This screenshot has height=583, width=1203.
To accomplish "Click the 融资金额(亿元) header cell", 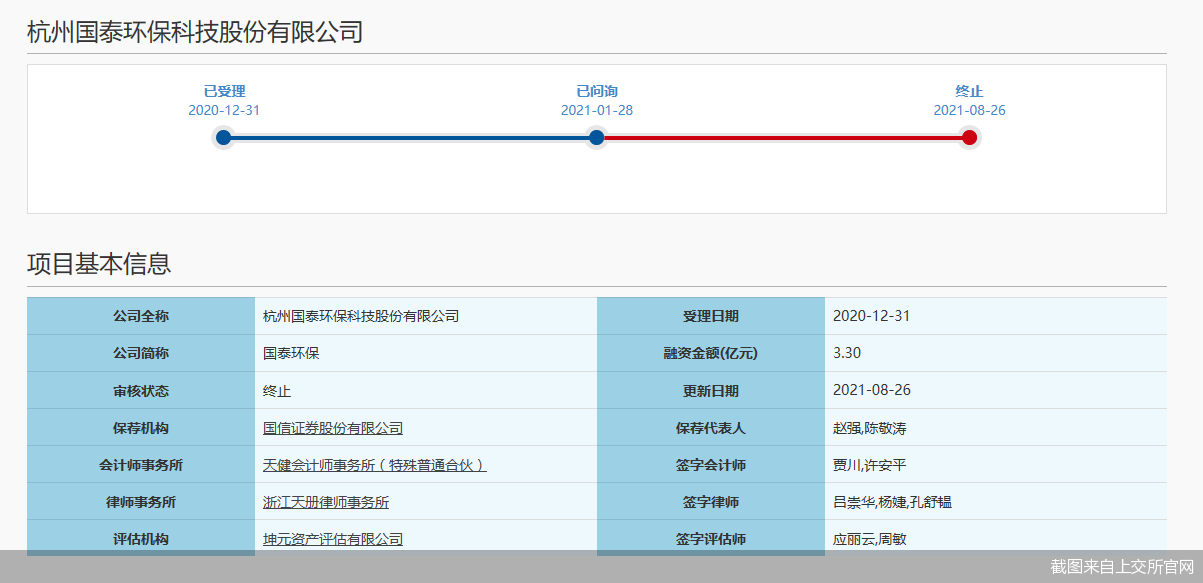I will (711, 353).
